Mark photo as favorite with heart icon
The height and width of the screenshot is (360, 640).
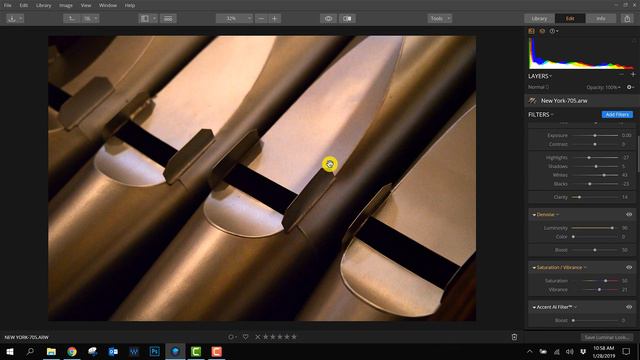tap(245, 337)
